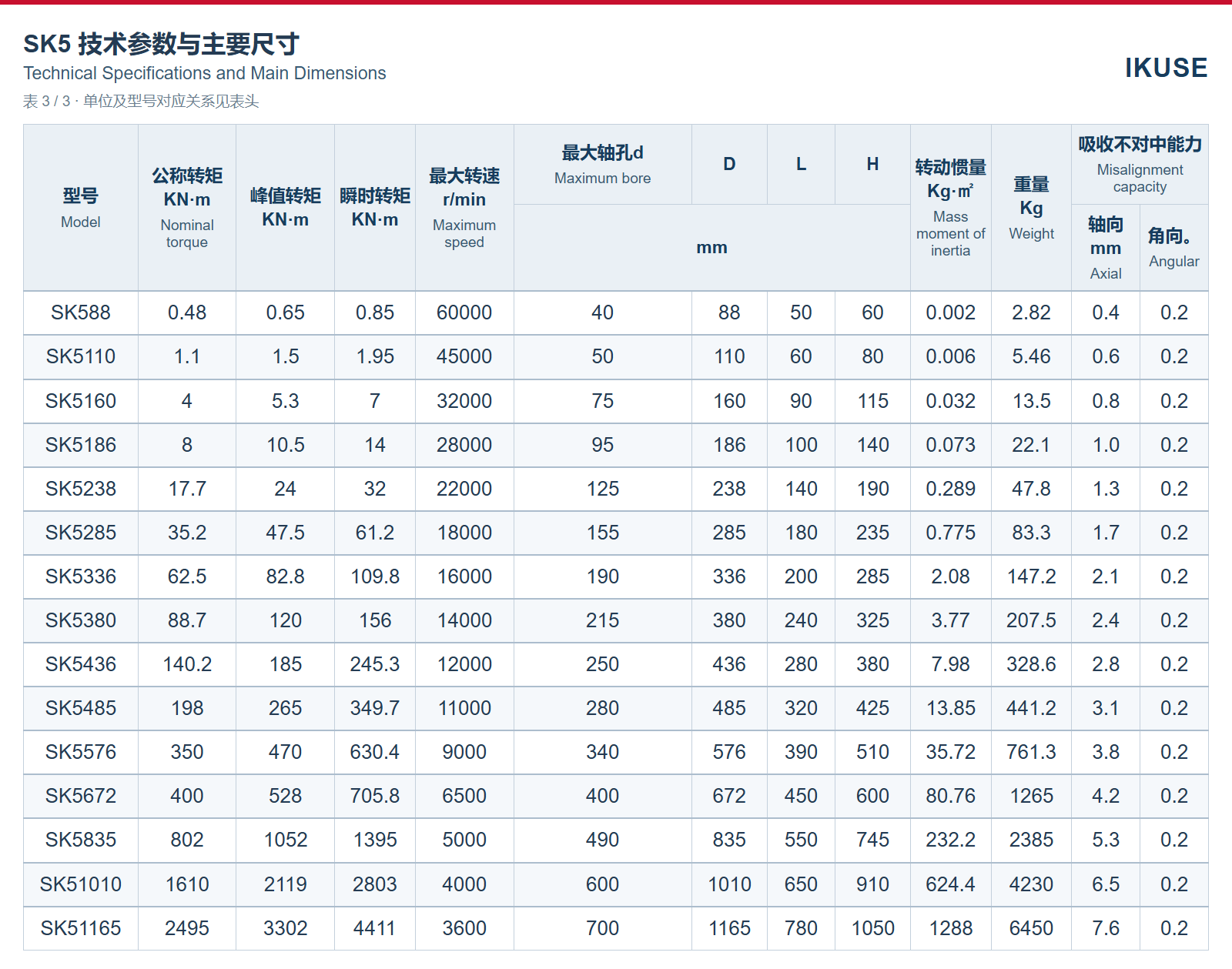Select model cell SK5380
Viewport: 1232px width, 969px height.
pyautogui.click(x=81, y=620)
